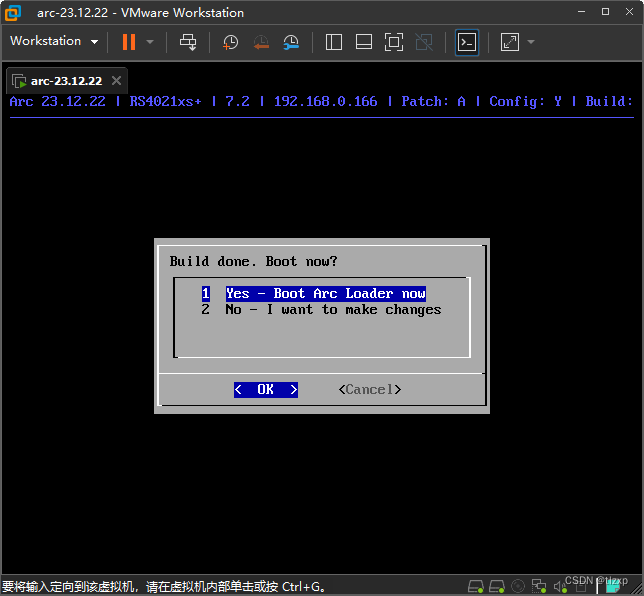The height and width of the screenshot is (596, 644).
Task: Click the second hard disk status icon
Action: point(497,586)
